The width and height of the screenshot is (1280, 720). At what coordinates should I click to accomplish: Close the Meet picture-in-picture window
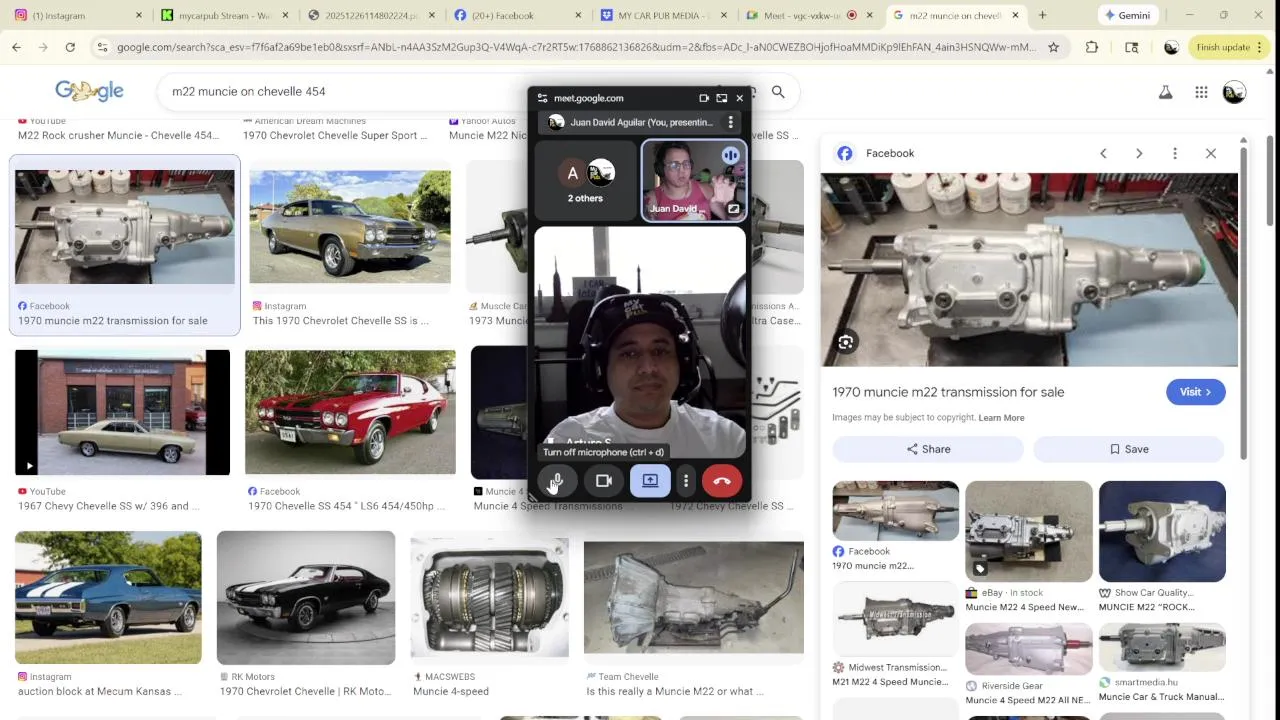pos(739,98)
